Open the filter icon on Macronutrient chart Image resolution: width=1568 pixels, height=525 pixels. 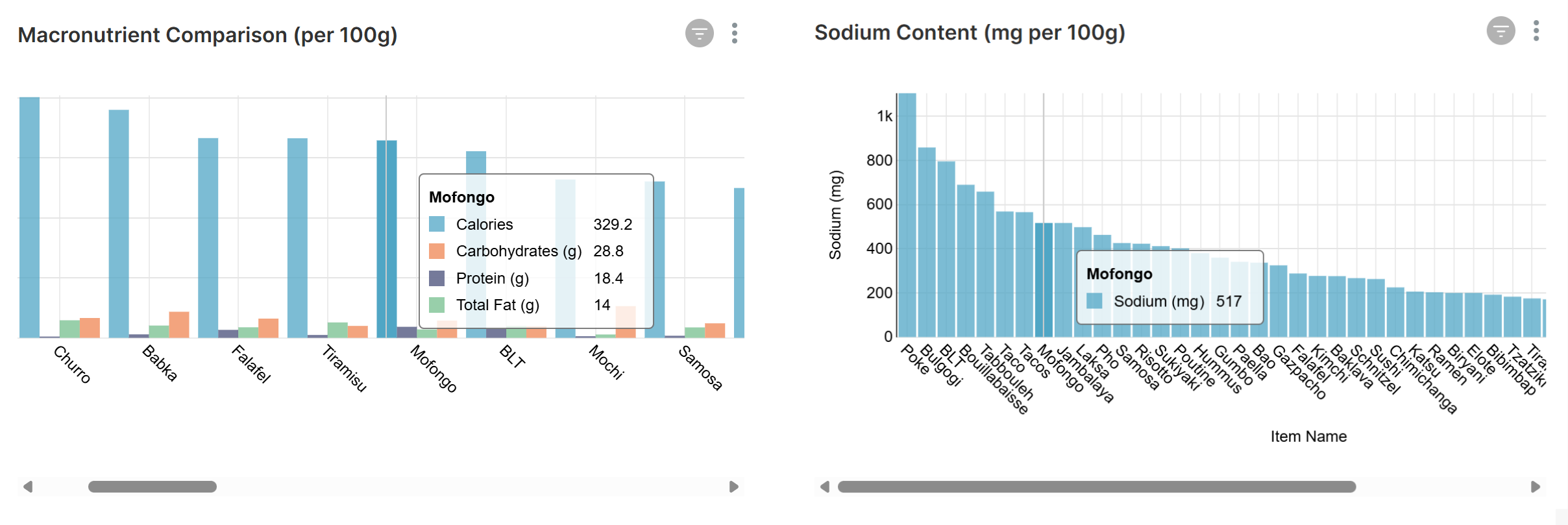point(699,34)
